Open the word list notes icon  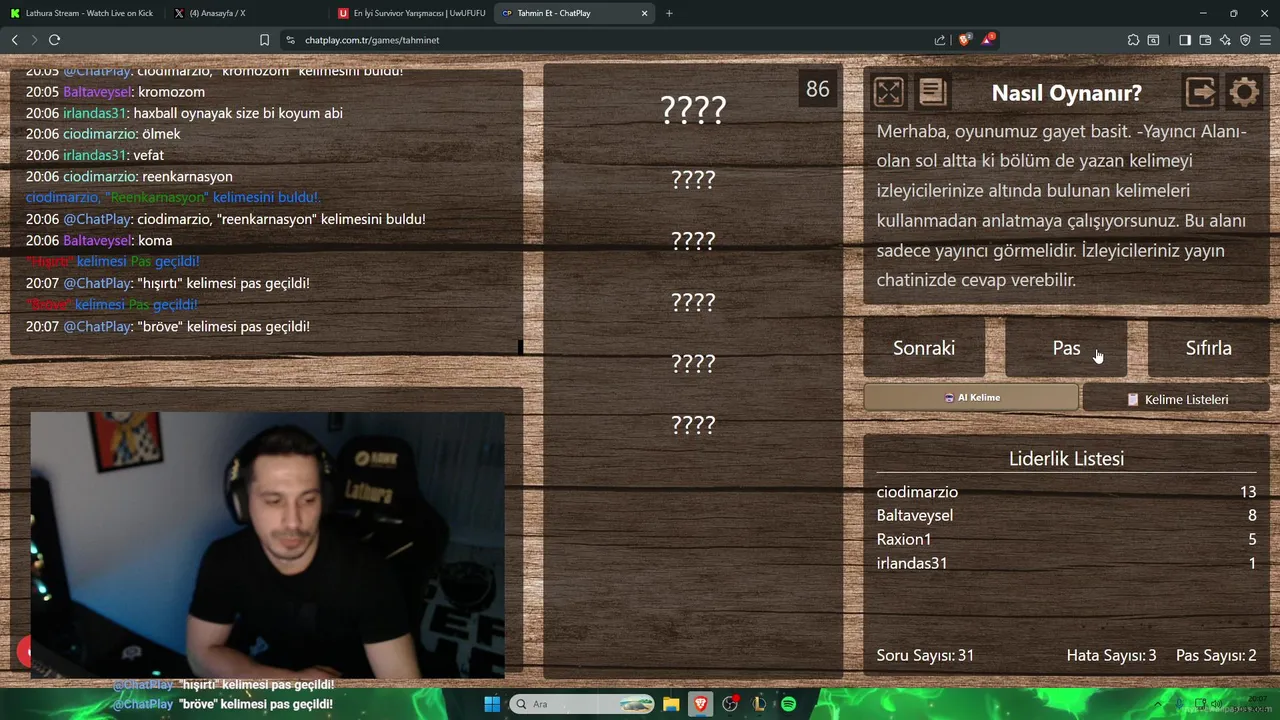pyautogui.click(x=932, y=92)
